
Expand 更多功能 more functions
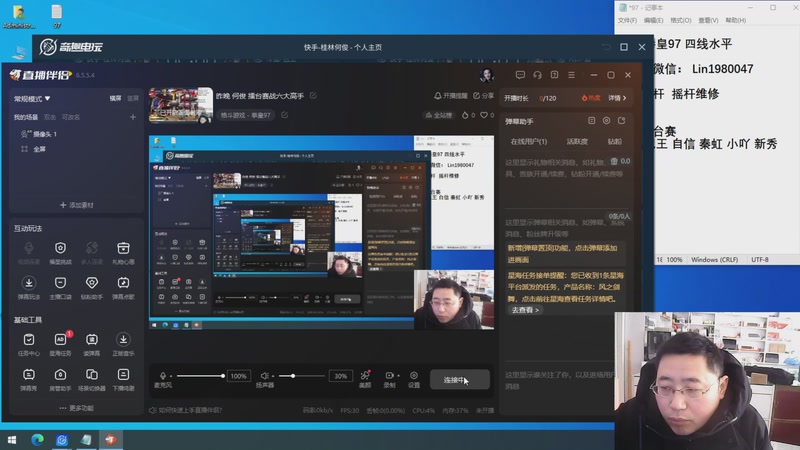point(77,408)
